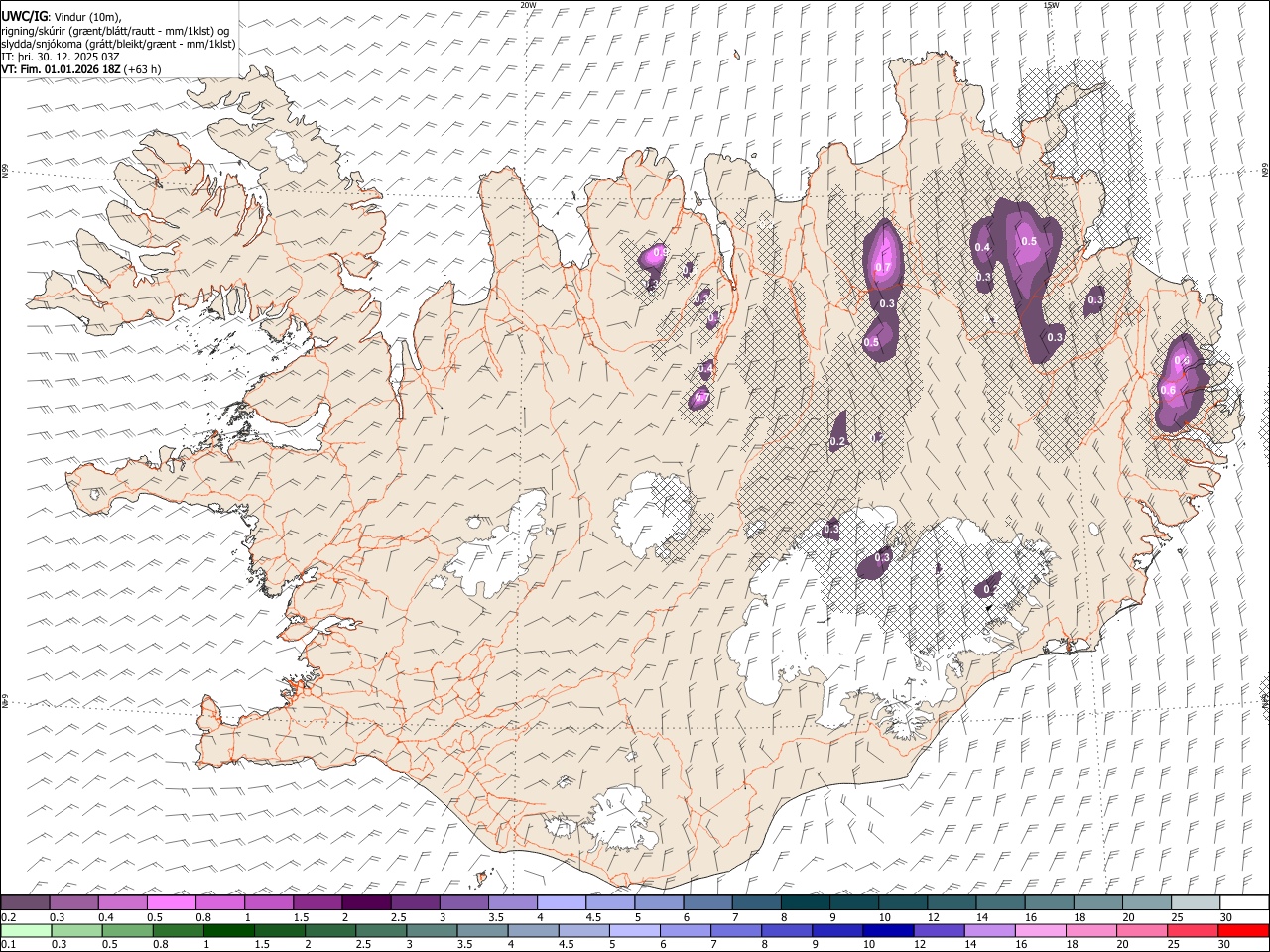
Task: Click the '0.2' value in the central highlands patch
Action: pos(837,441)
